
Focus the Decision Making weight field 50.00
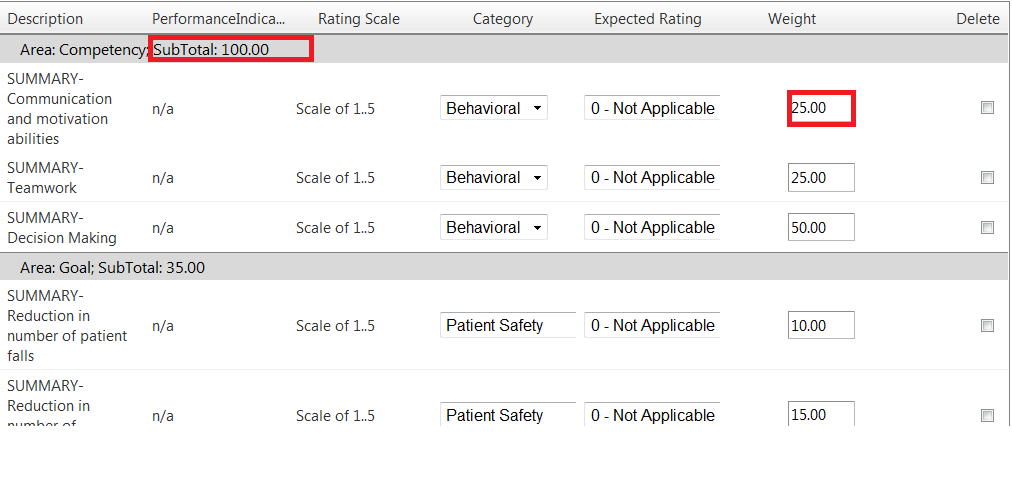(821, 228)
